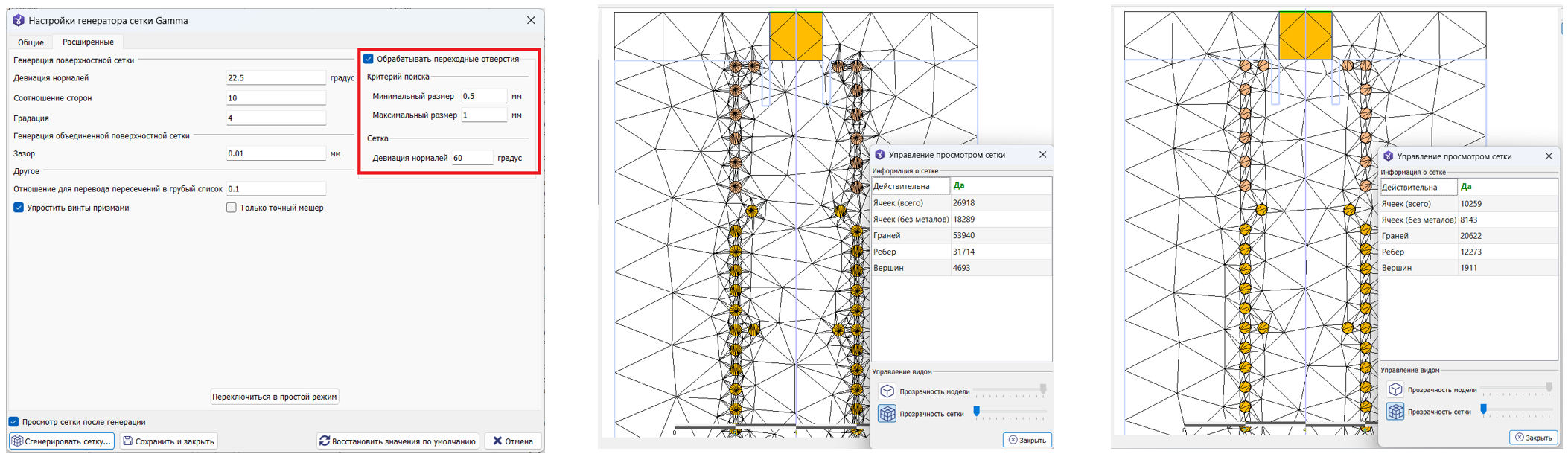Click 'Восстановить значения по умолчанию' button

coord(398,441)
